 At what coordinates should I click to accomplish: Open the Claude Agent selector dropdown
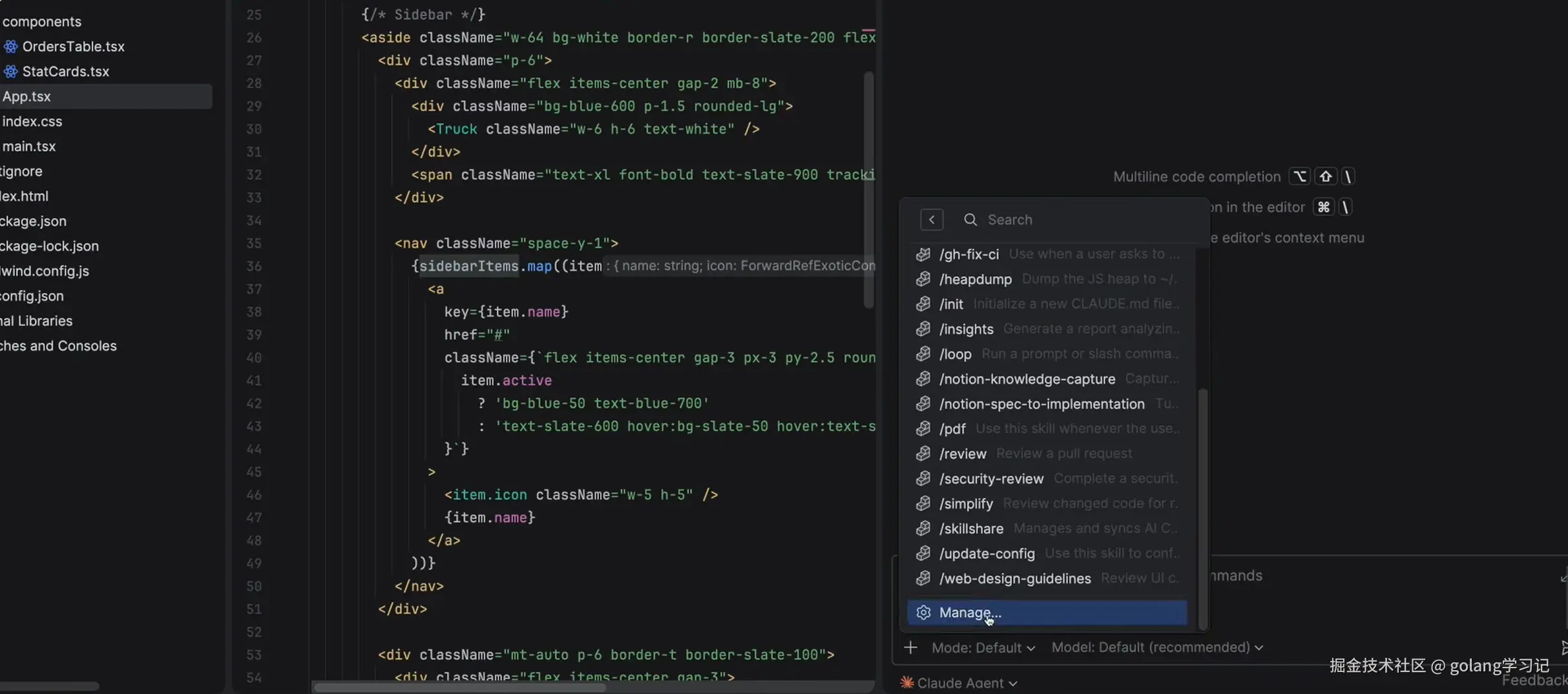959,682
